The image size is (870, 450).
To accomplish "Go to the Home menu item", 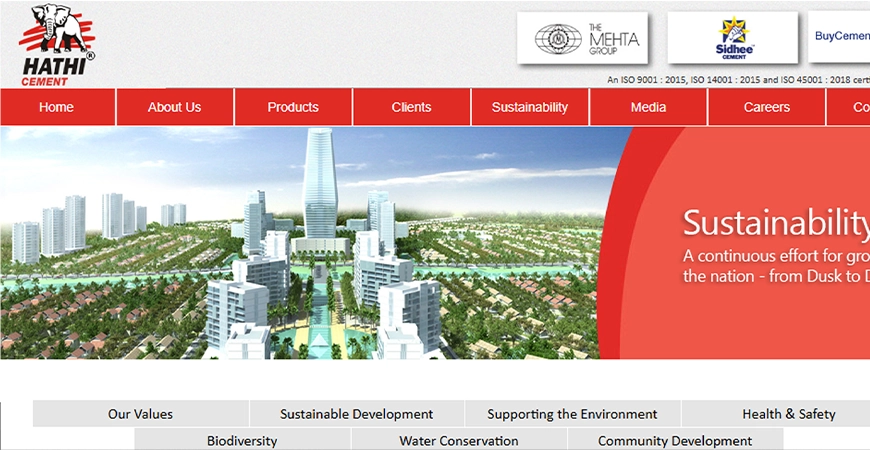I will click(x=57, y=107).
